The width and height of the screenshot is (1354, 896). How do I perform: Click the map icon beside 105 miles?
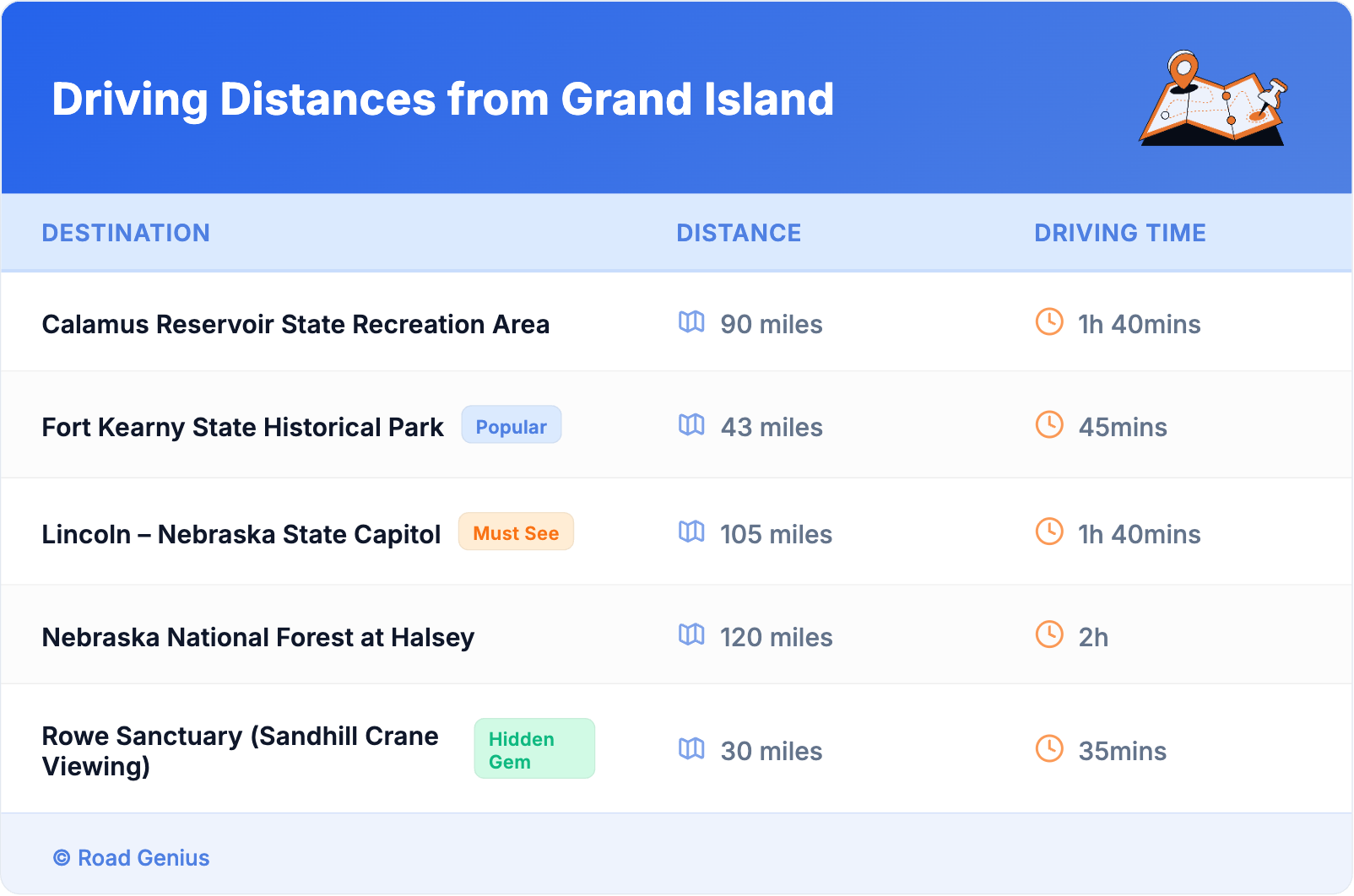[691, 532]
